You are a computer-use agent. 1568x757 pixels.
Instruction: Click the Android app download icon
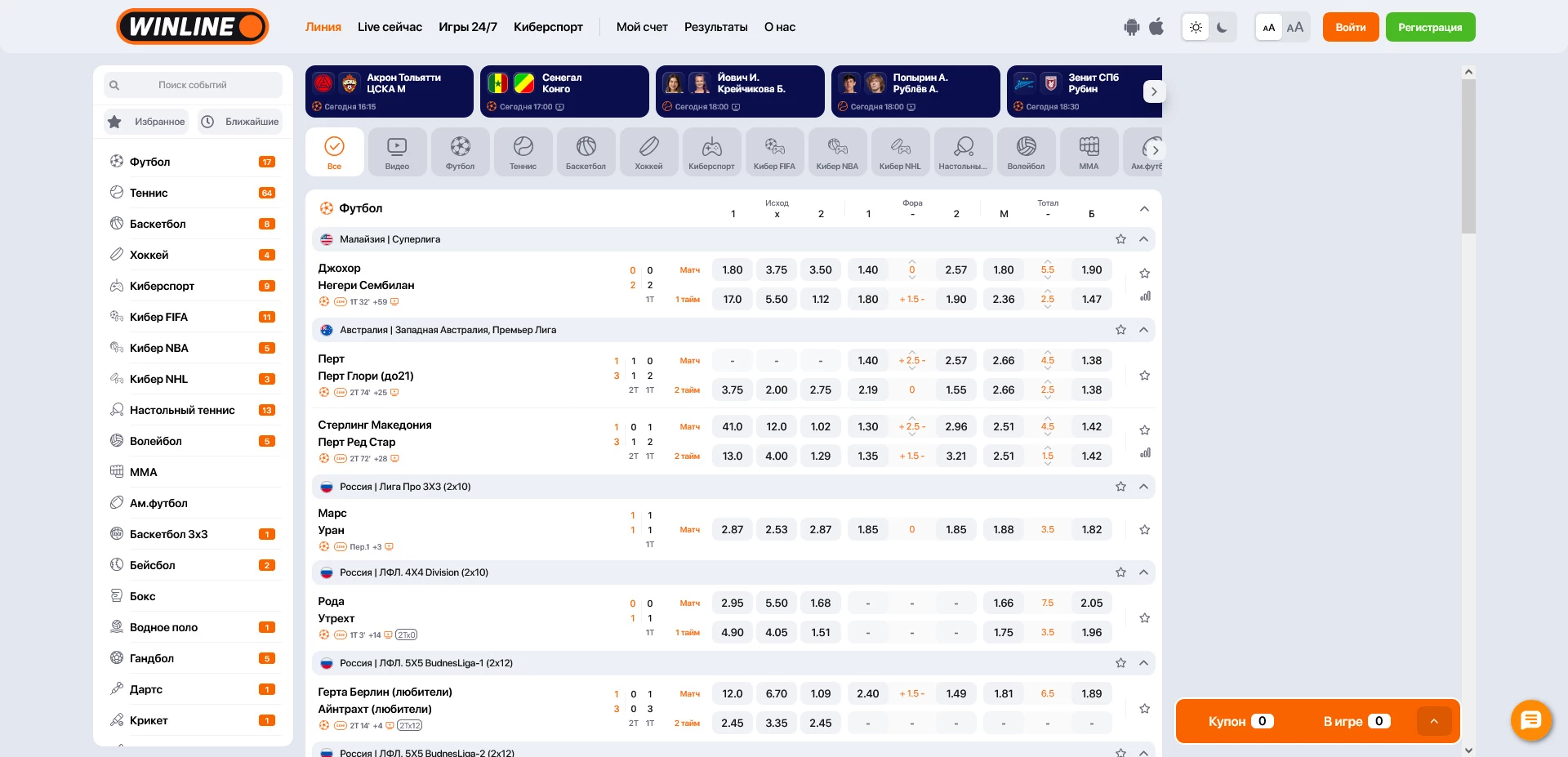[x=1131, y=27]
